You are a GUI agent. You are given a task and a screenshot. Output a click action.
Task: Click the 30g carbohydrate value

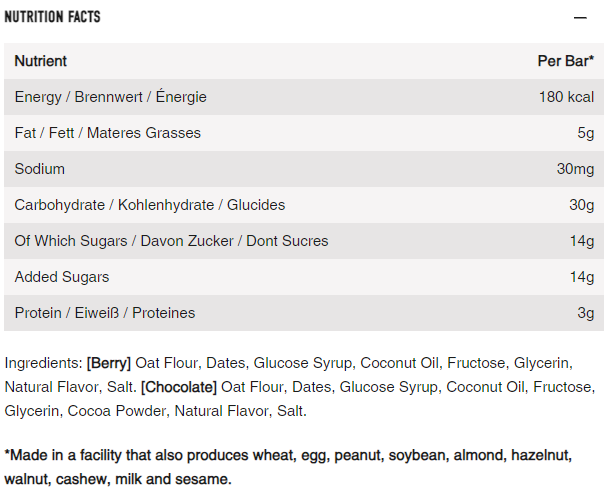pyautogui.click(x=582, y=205)
